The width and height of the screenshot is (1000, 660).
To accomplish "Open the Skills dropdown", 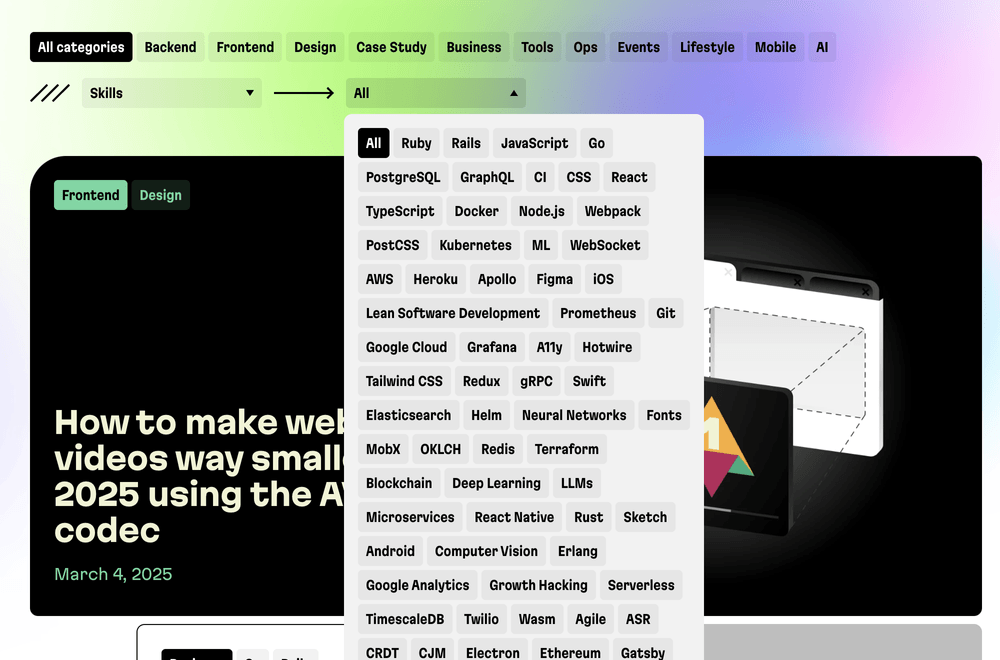I will pos(170,92).
